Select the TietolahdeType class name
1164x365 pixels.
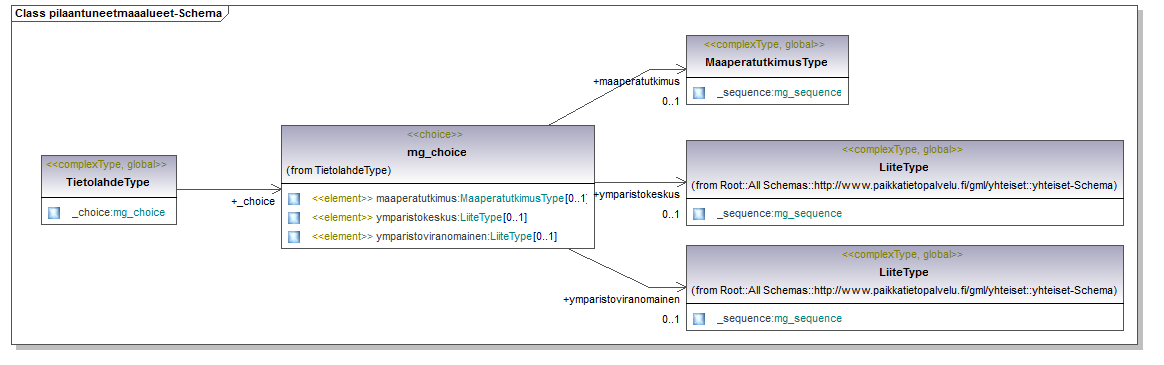coord(108,182)
